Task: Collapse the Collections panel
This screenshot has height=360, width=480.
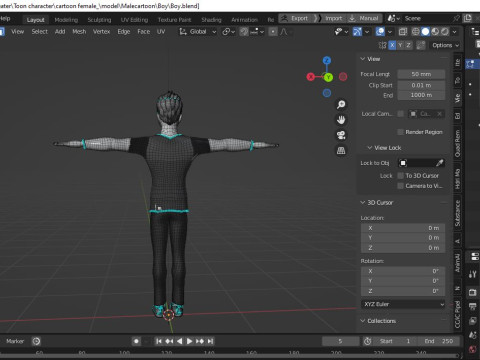Action: coord(363,321)
